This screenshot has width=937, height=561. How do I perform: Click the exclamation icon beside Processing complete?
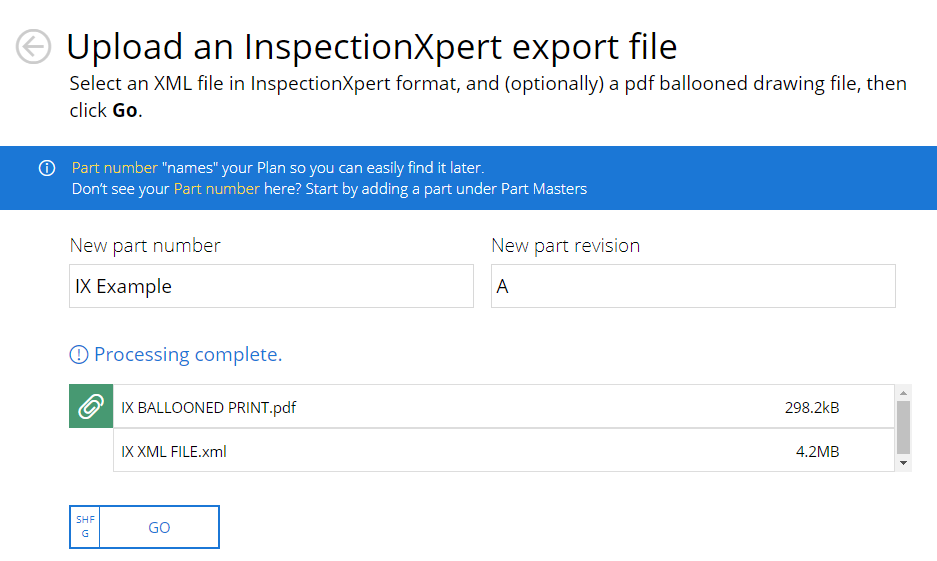tap(79, 355)
